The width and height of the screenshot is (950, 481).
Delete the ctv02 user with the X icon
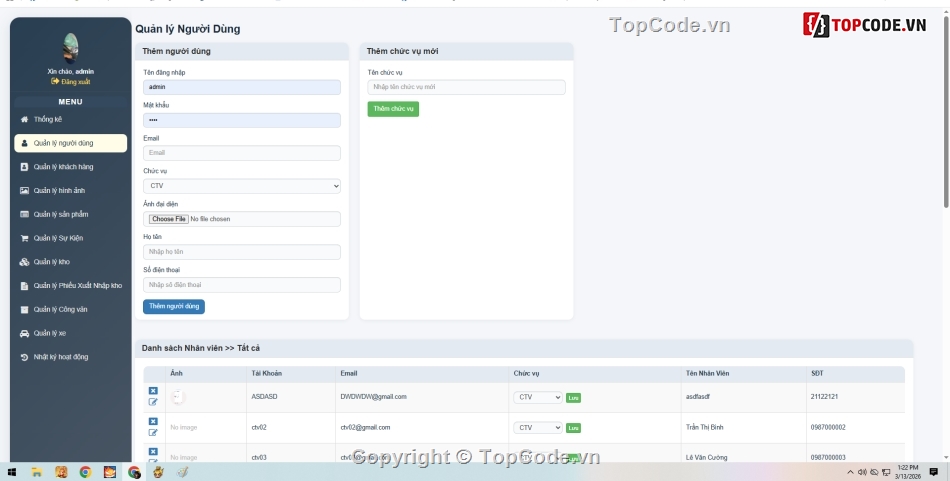153,422
